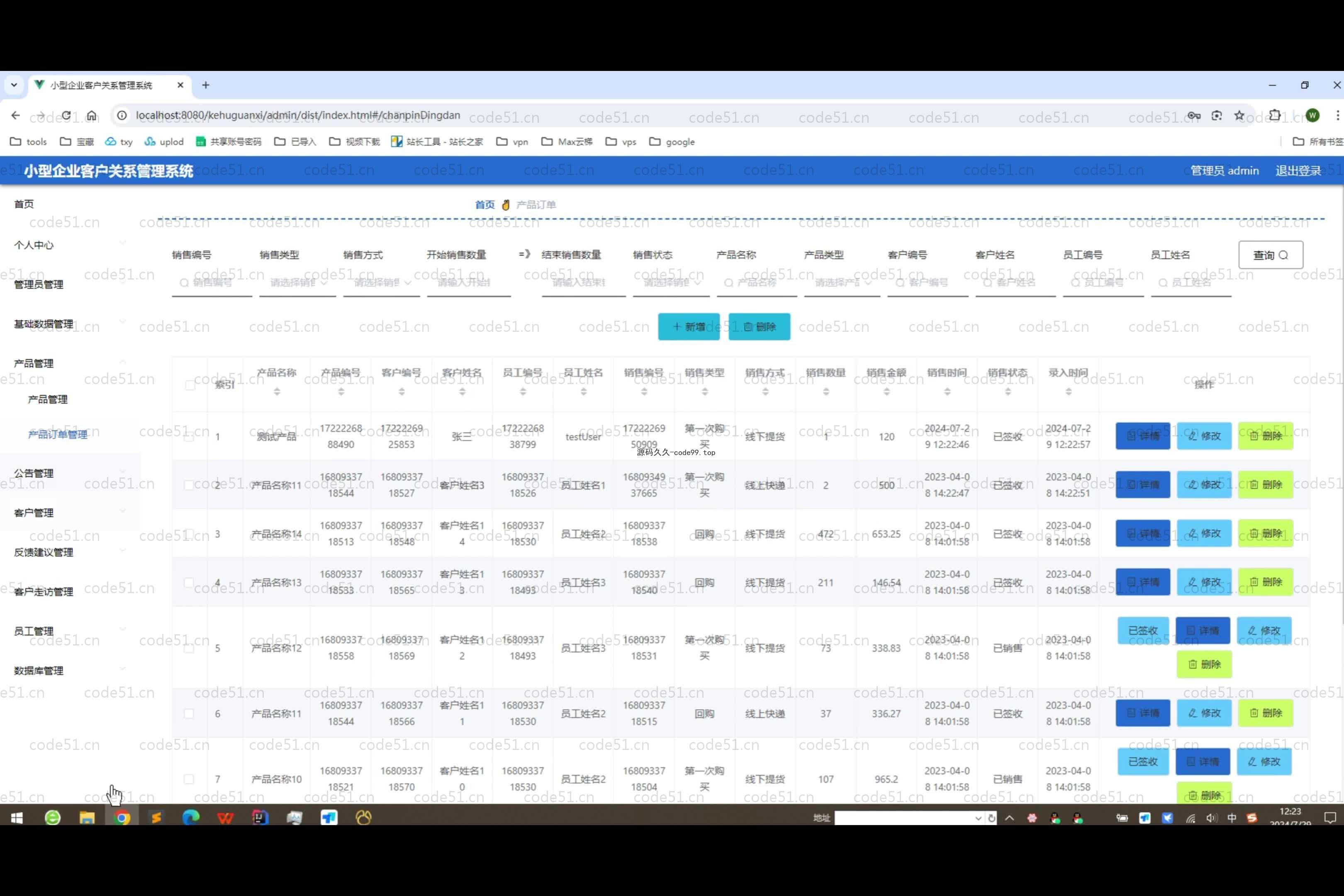Open 产品类型 filter dropdown
Image resolution: width=1344 pixels, height=896 pixels.
tap(842, 283)
